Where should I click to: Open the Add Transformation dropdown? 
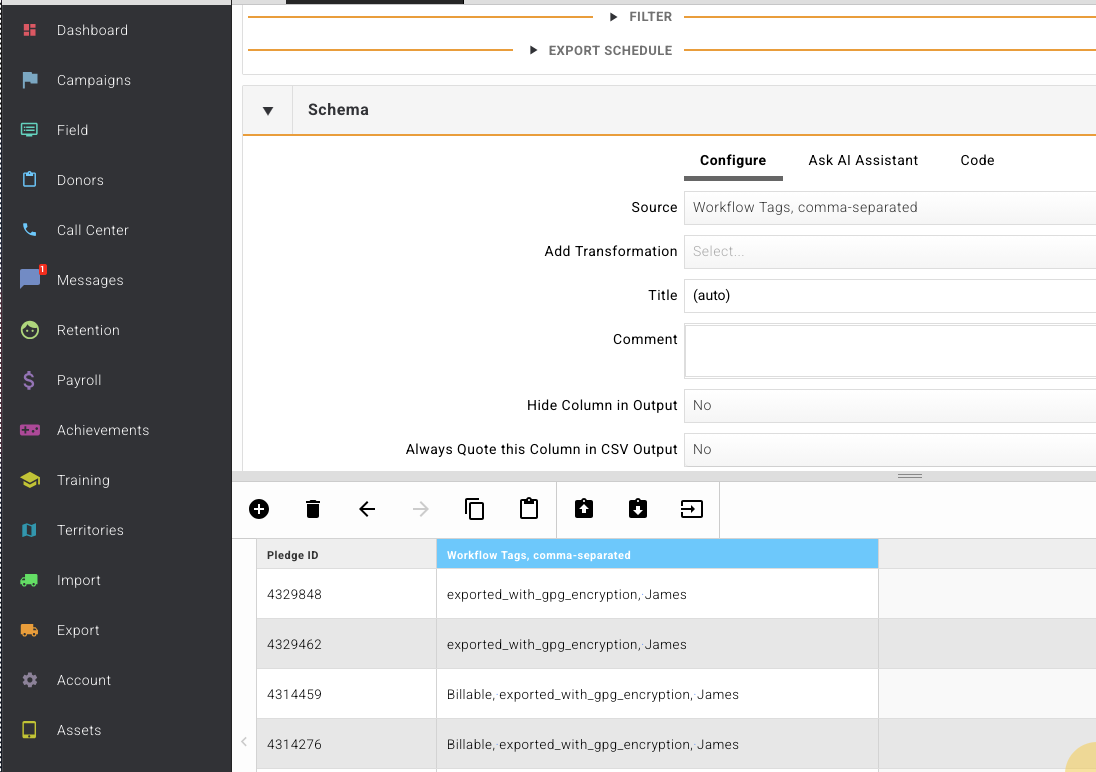click(x=890, y=251)
